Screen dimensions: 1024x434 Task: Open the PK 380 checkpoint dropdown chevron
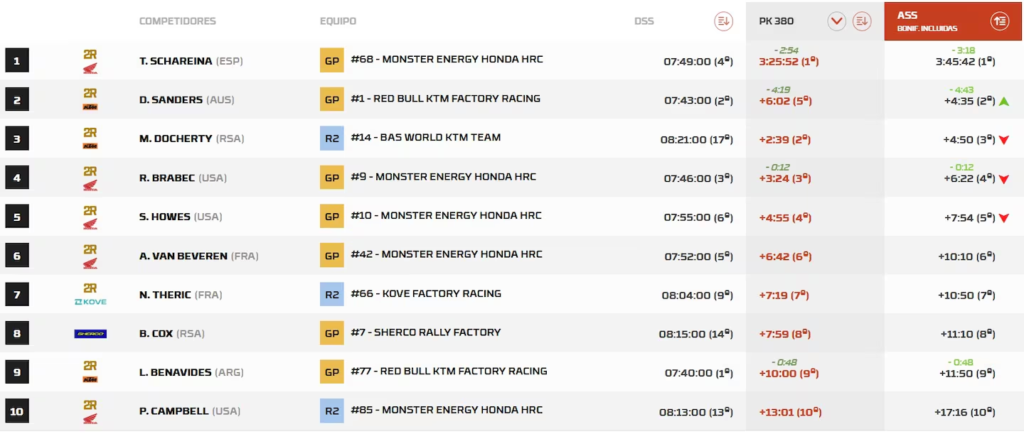click(x=836, y=21)
